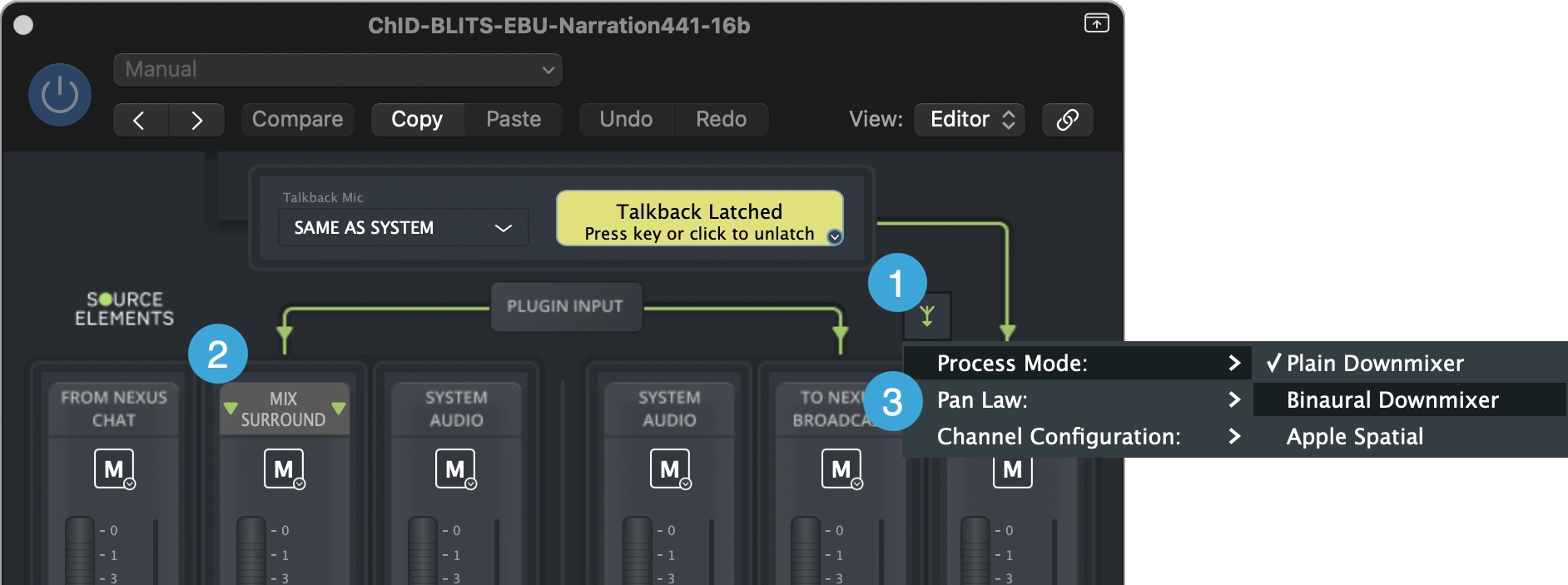Mute the Mix Surround channel
The image size is (1568, 585).
pos(284,469)
